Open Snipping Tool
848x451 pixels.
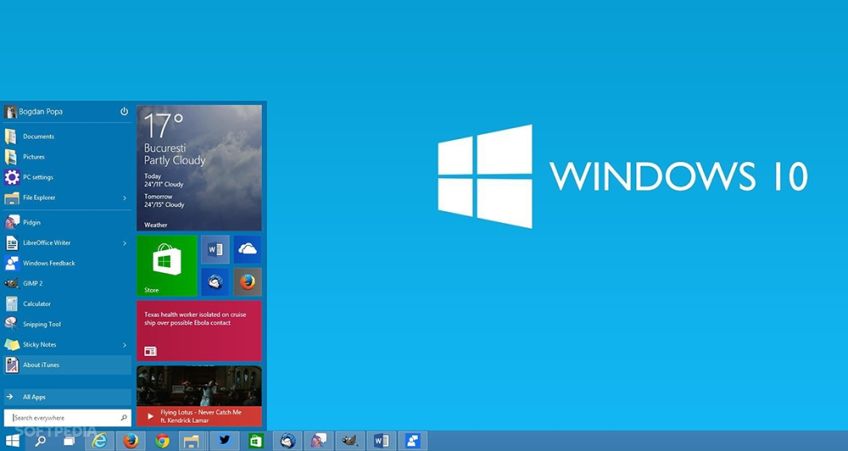(67, 324)
